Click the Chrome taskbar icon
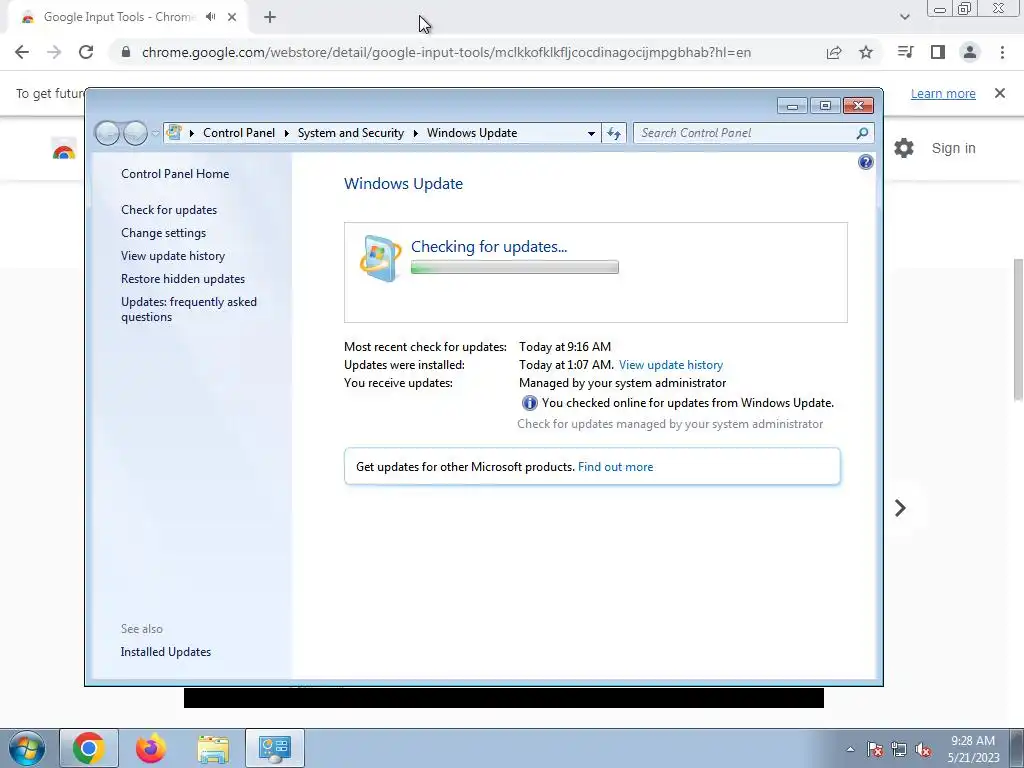Image resolution: width=1024 pixels, height=768 pixels. 89,748
